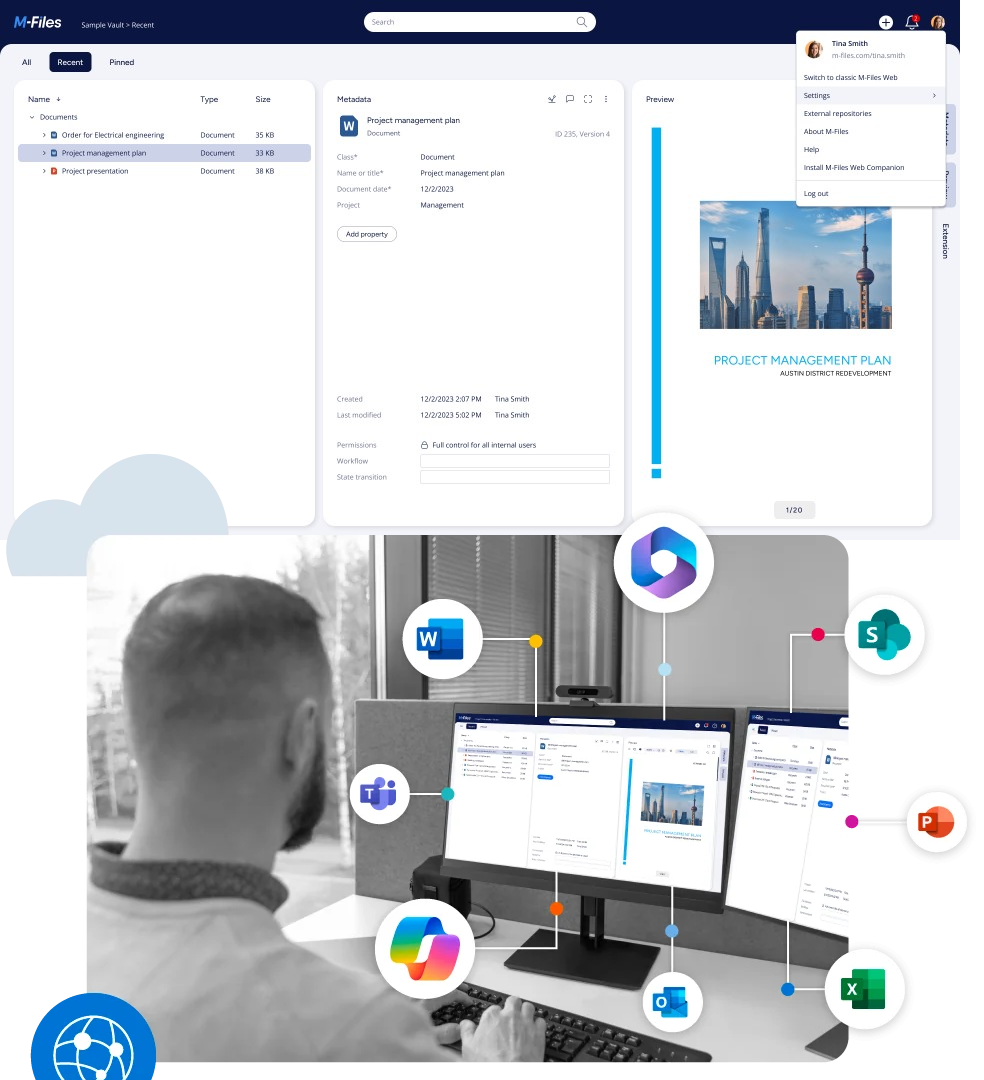Click the magnifier icon in the search bar
This screenshot has width=984, height=1080.
tap(582, 22)
